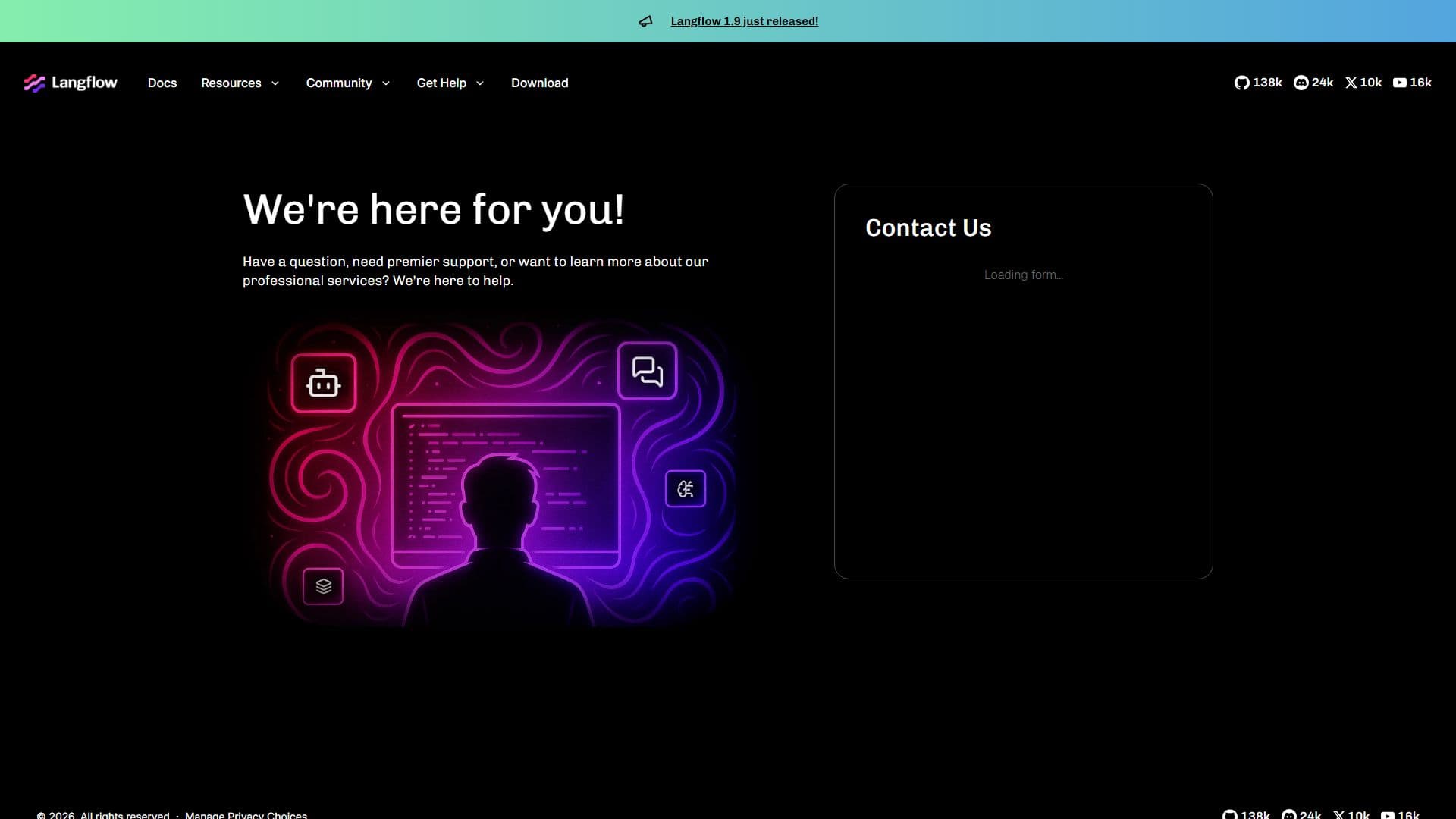
Task: Expand the Get Help dropdown chevron
Action: (x=480, y=83)
